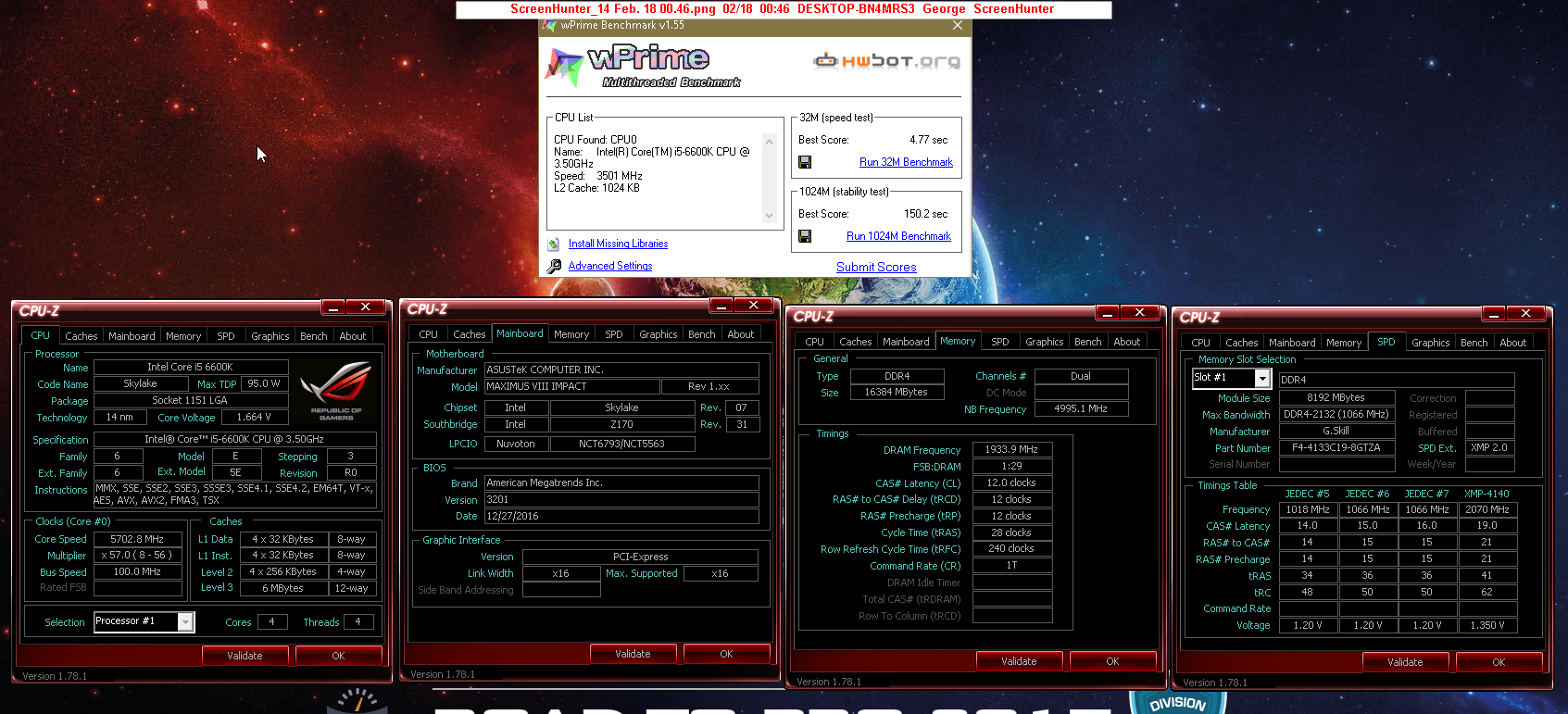
Task: Open Graphics tab in first CPU-Z window
Action: click(x=270, y=336)
